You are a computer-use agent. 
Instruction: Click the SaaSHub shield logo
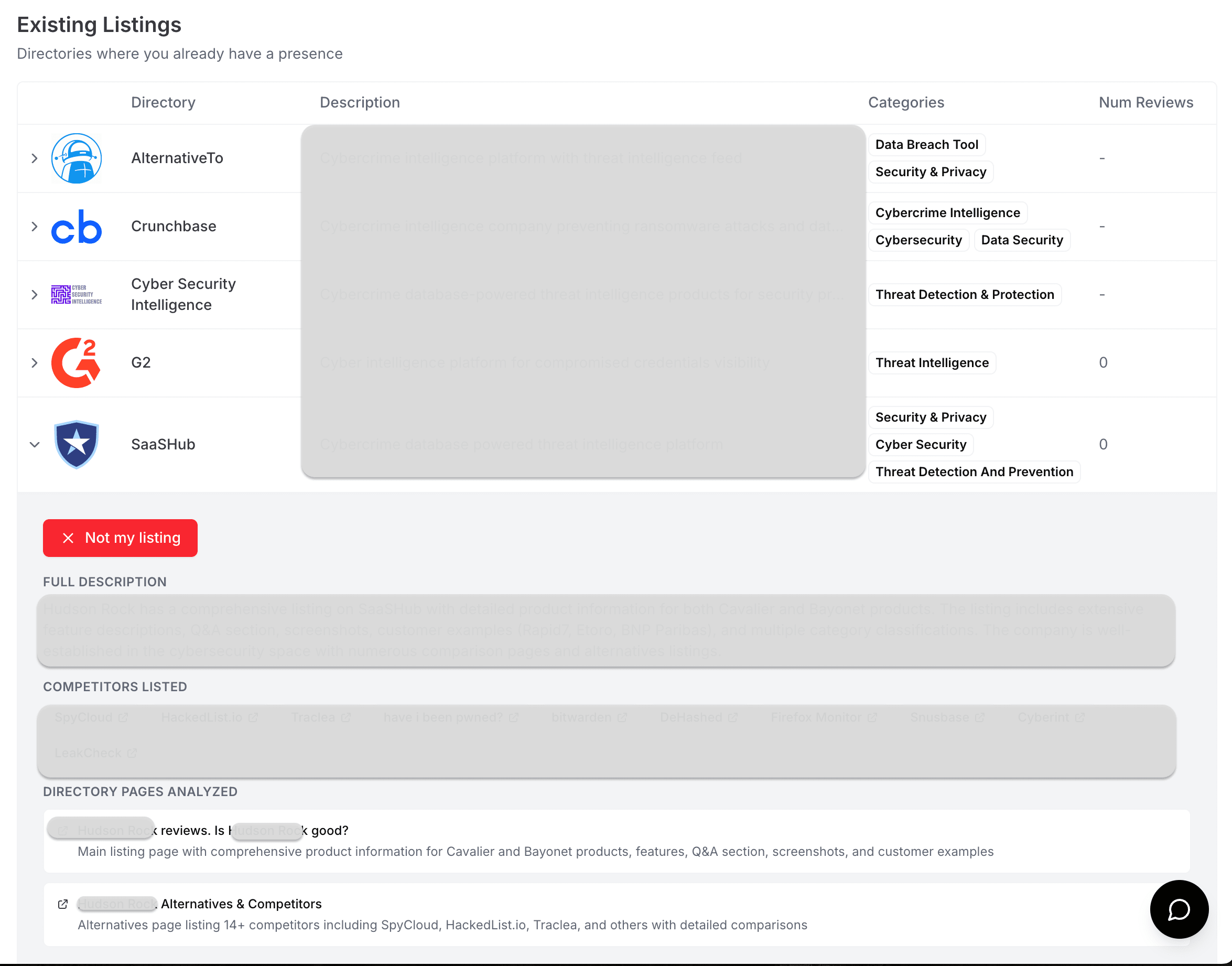[77, 445]
